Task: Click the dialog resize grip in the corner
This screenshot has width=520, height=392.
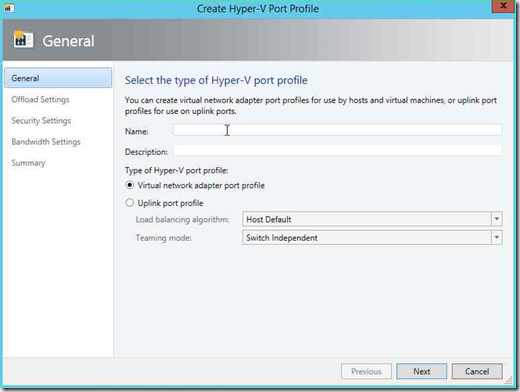Action: 509,380
